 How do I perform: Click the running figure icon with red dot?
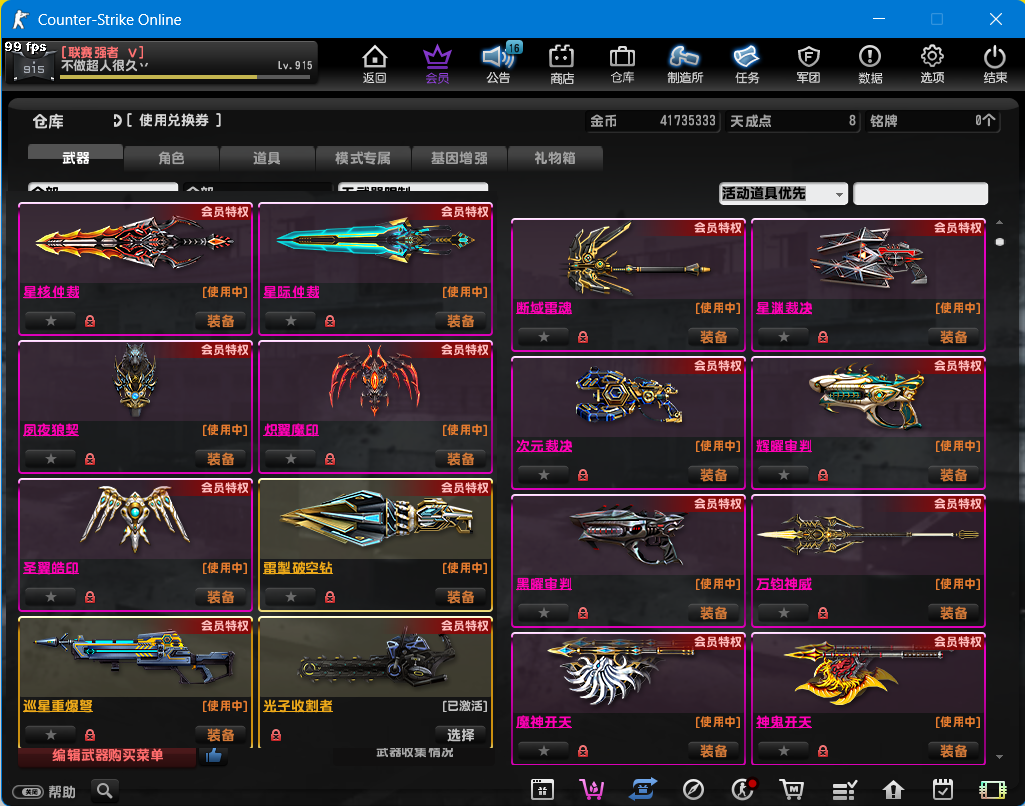point(743,790)
